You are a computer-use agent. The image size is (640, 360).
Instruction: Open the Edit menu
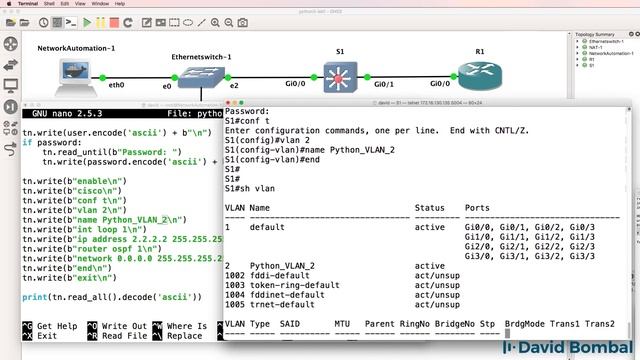pyautogui.click(x=64, y=3)
